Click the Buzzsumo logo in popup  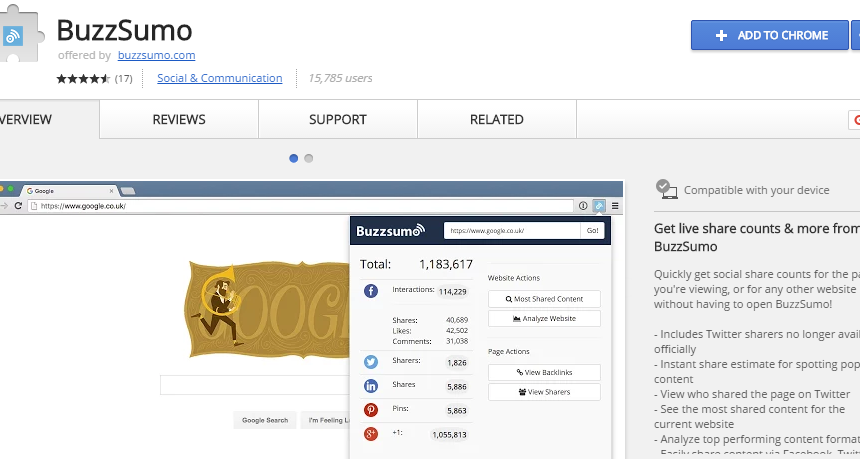[391, 230]
